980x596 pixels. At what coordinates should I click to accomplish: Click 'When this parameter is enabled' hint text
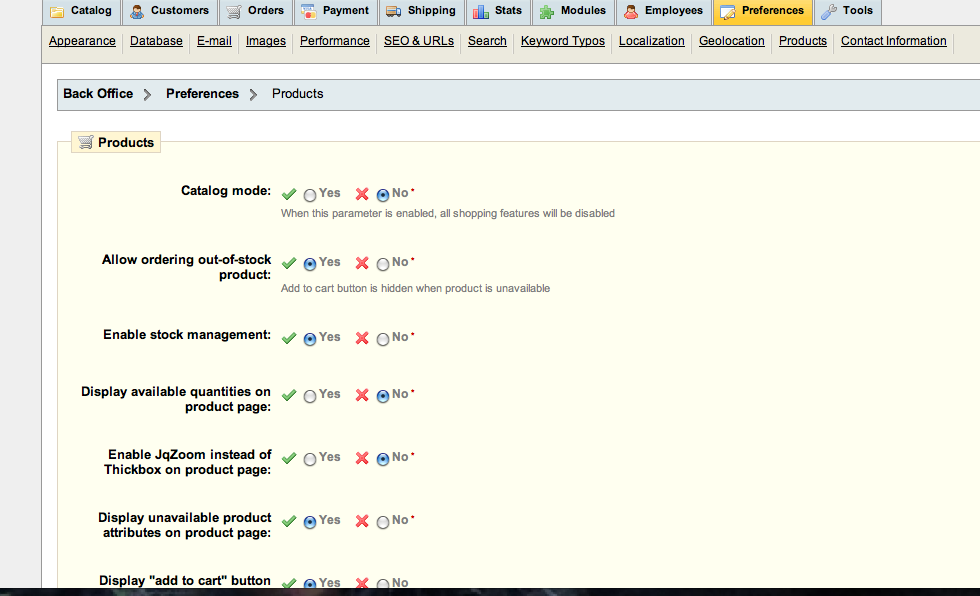click(x=448, y=213)
